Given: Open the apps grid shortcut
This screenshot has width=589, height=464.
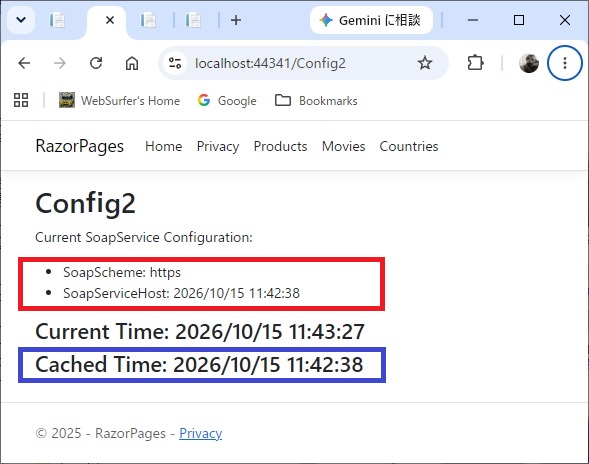Looking at the screenshot, I should [x=21, y=100].
